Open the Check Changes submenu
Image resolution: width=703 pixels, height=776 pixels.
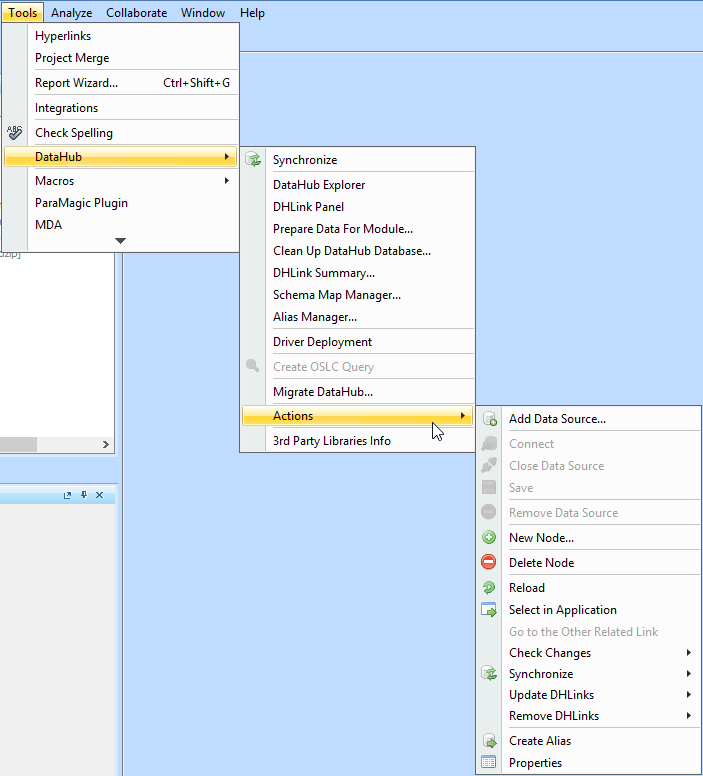click(689, 653)
